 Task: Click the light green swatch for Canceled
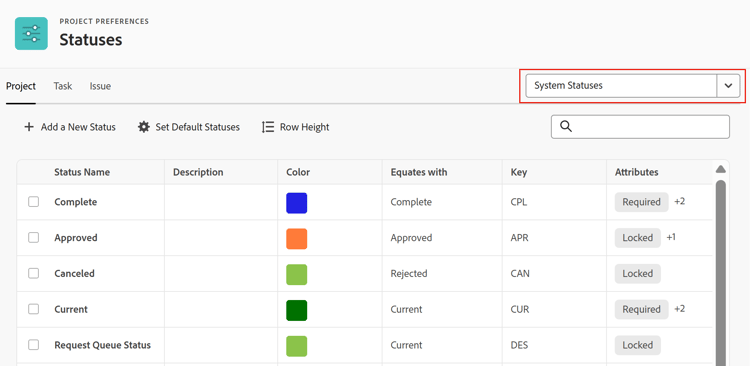(x=297, y=275)
